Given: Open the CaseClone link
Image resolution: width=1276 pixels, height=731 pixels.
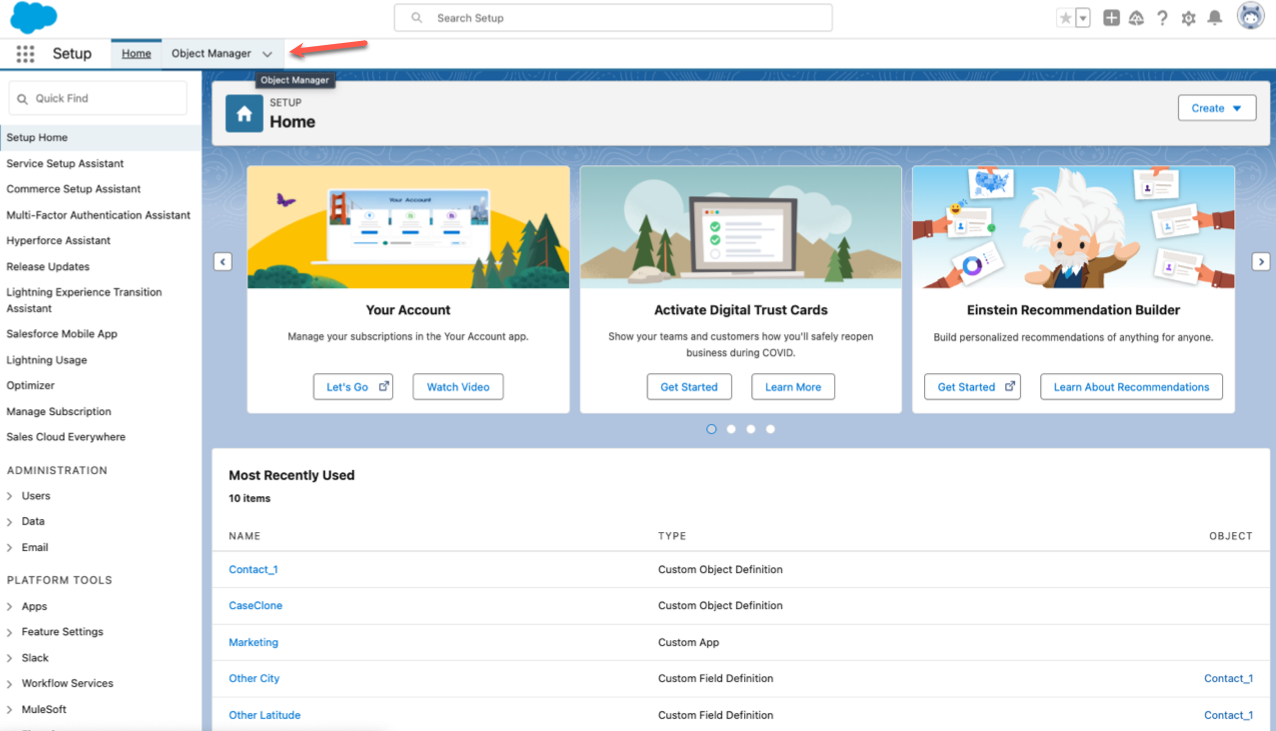Looking at the screenshot, I should coord(255,605).
